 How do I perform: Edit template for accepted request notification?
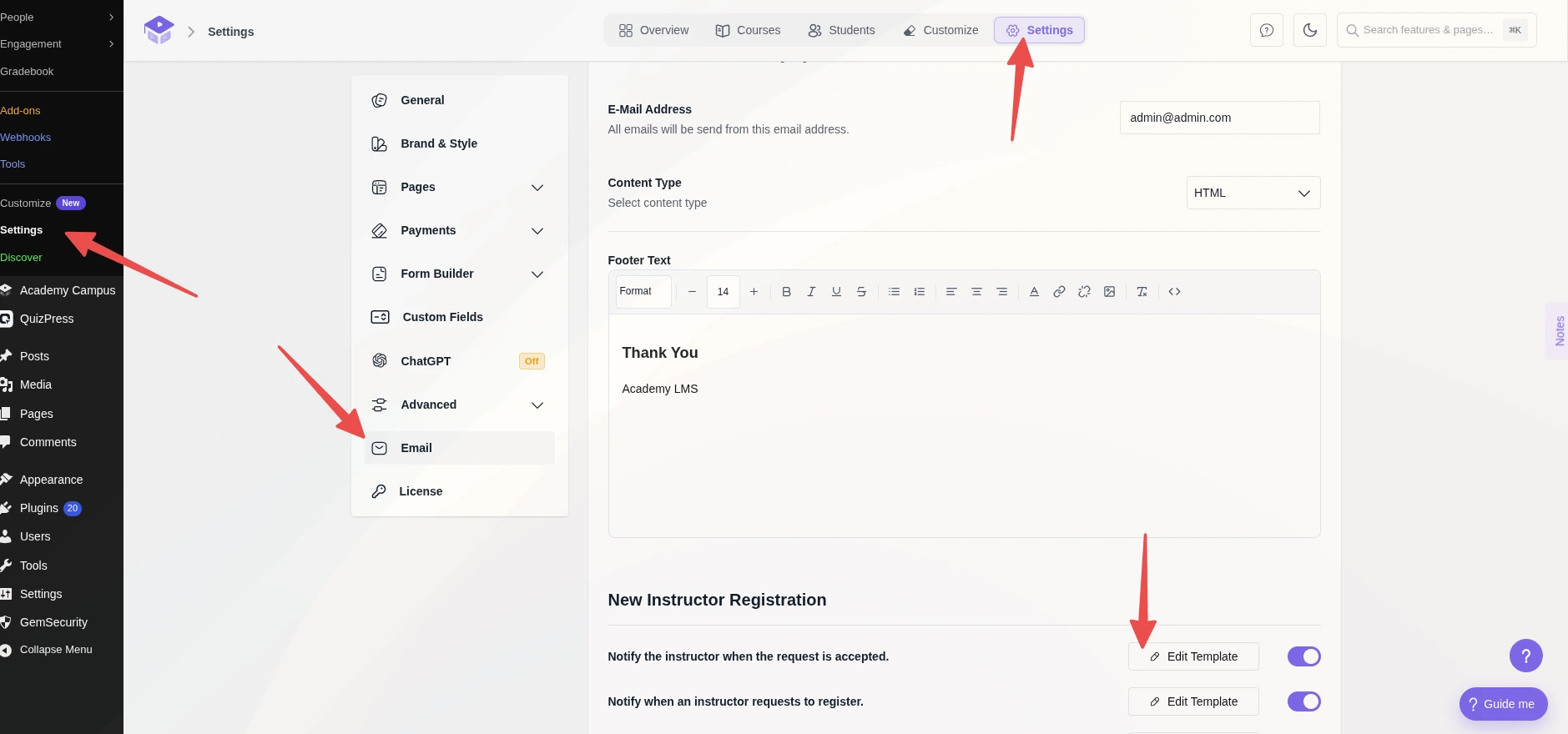1193,656
